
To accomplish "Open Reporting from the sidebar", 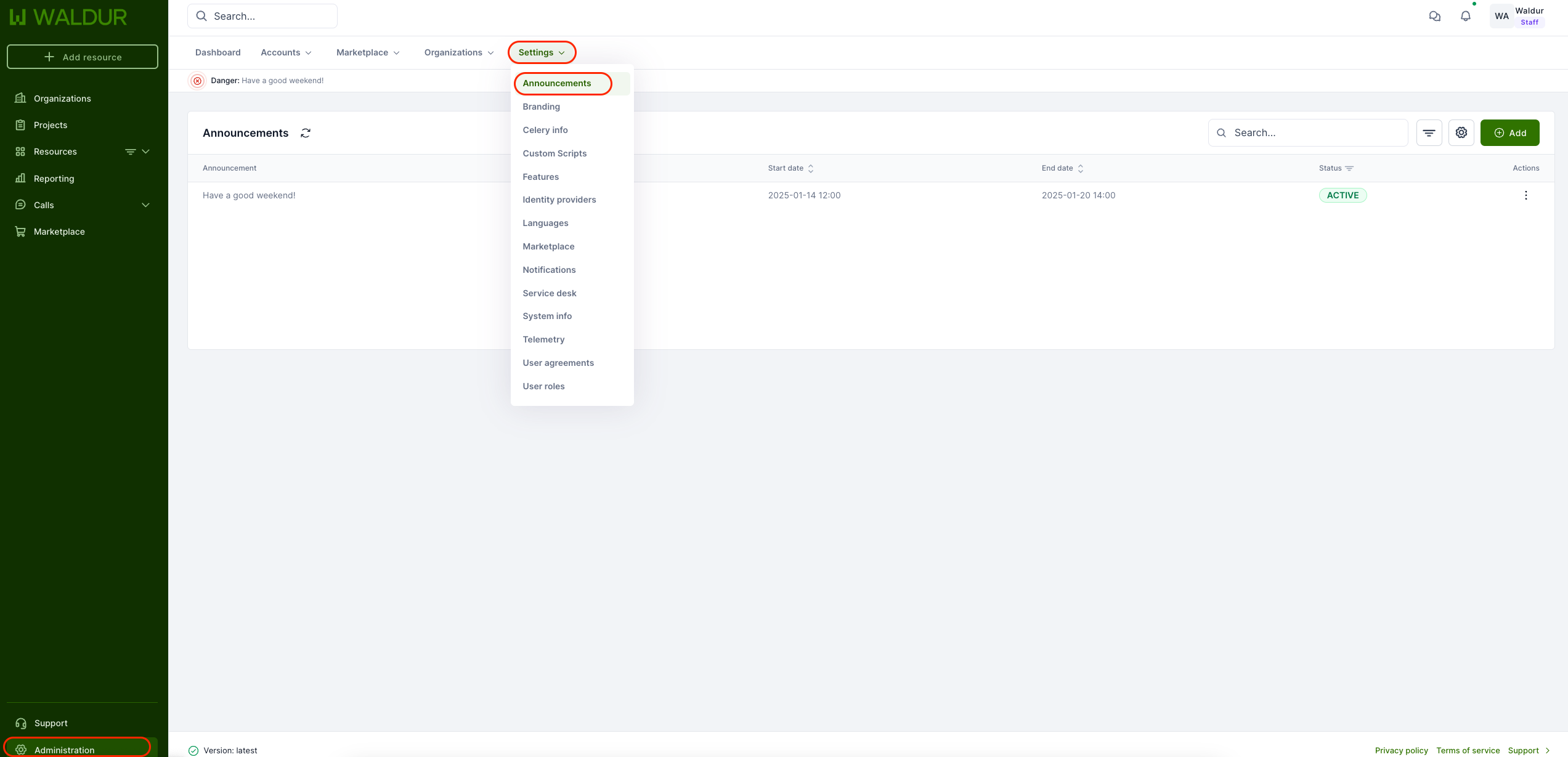I will coord(54,179).
